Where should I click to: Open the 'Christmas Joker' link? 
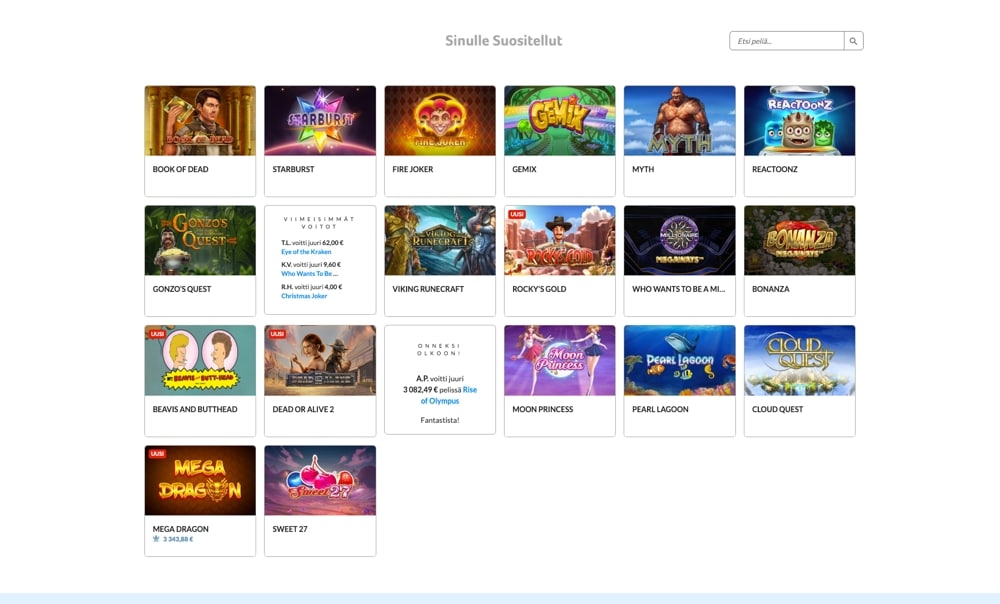[x=304, y=296]
